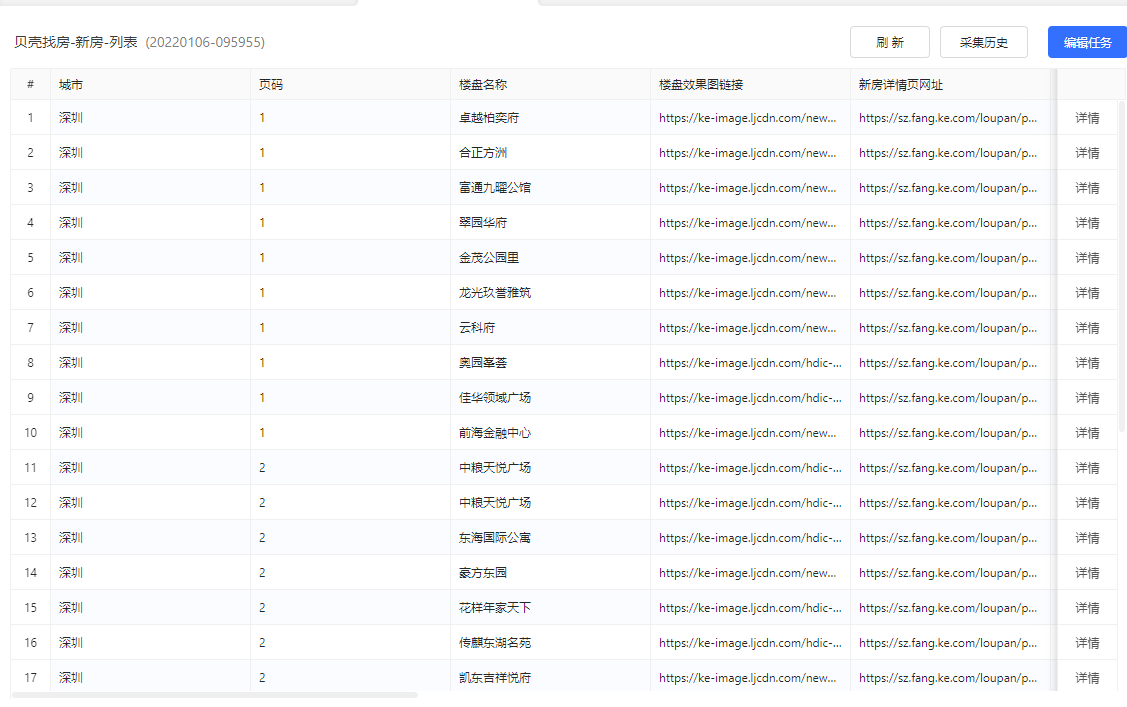The image size is (1127, 707).
Task: Click the 新房详情页网址 column header
Action: point(949,84)
